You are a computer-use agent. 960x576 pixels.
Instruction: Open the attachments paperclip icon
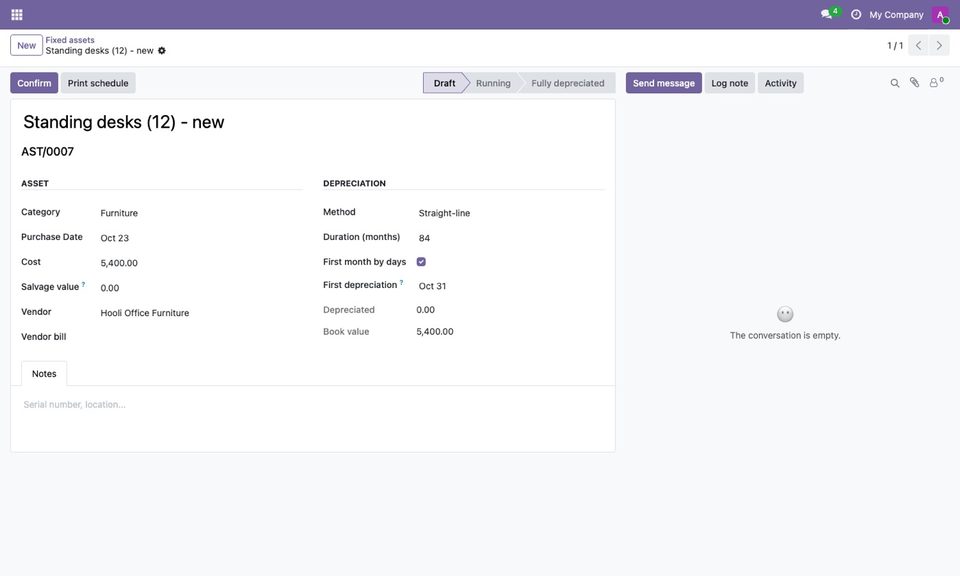(914, 83)
